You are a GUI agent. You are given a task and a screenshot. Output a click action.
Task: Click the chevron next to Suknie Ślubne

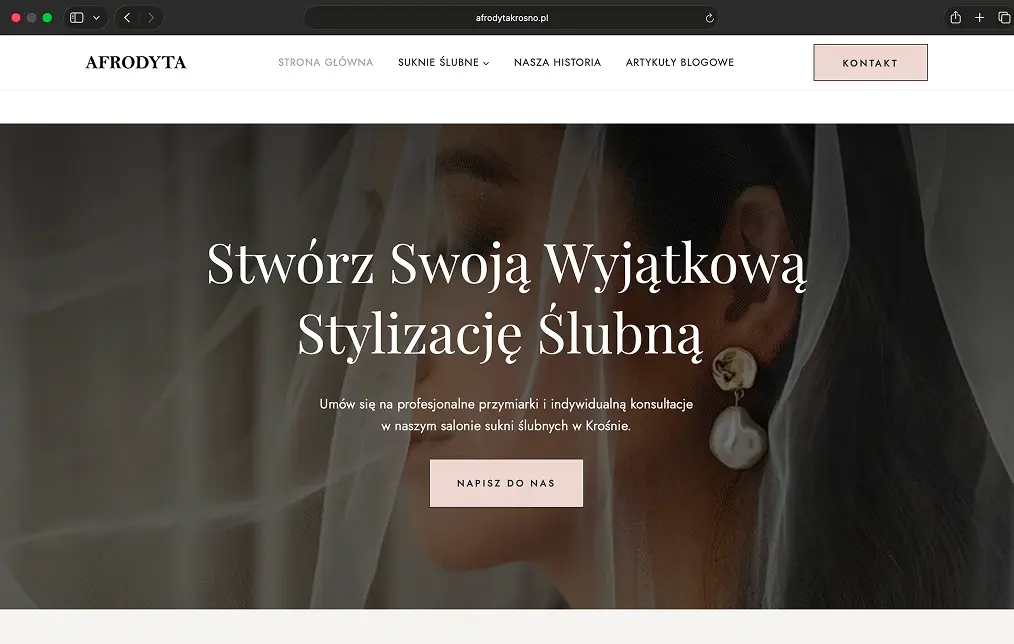point(486,63)
